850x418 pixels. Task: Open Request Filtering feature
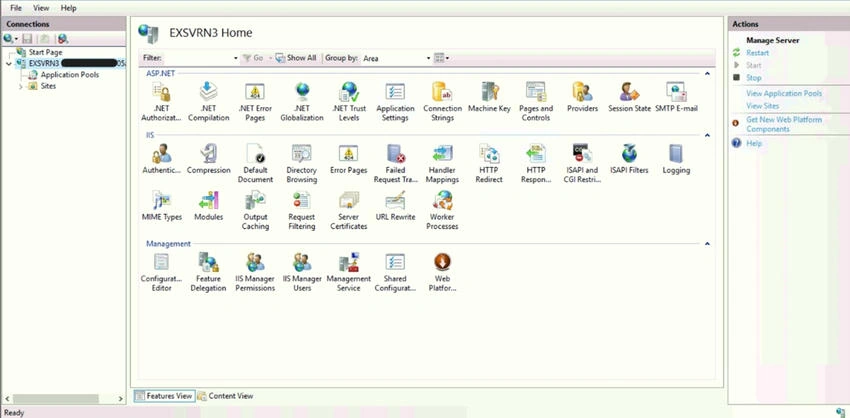pos(302,210)
